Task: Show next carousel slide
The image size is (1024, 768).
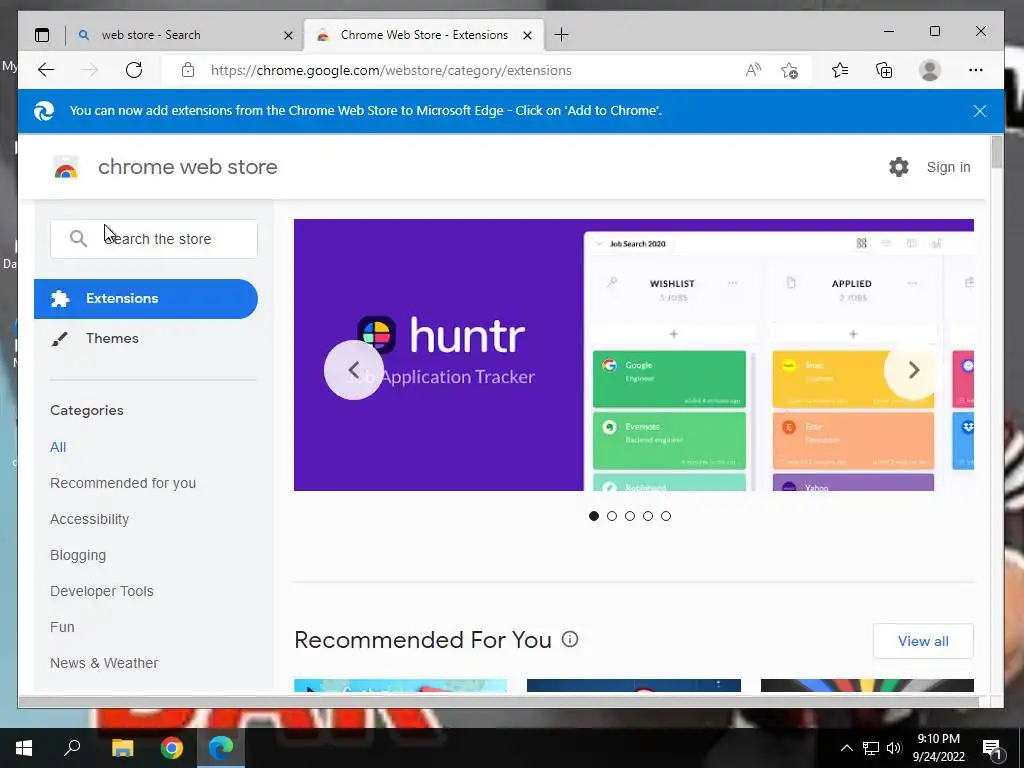Action: pyautogui.click(x=914, y=370)
